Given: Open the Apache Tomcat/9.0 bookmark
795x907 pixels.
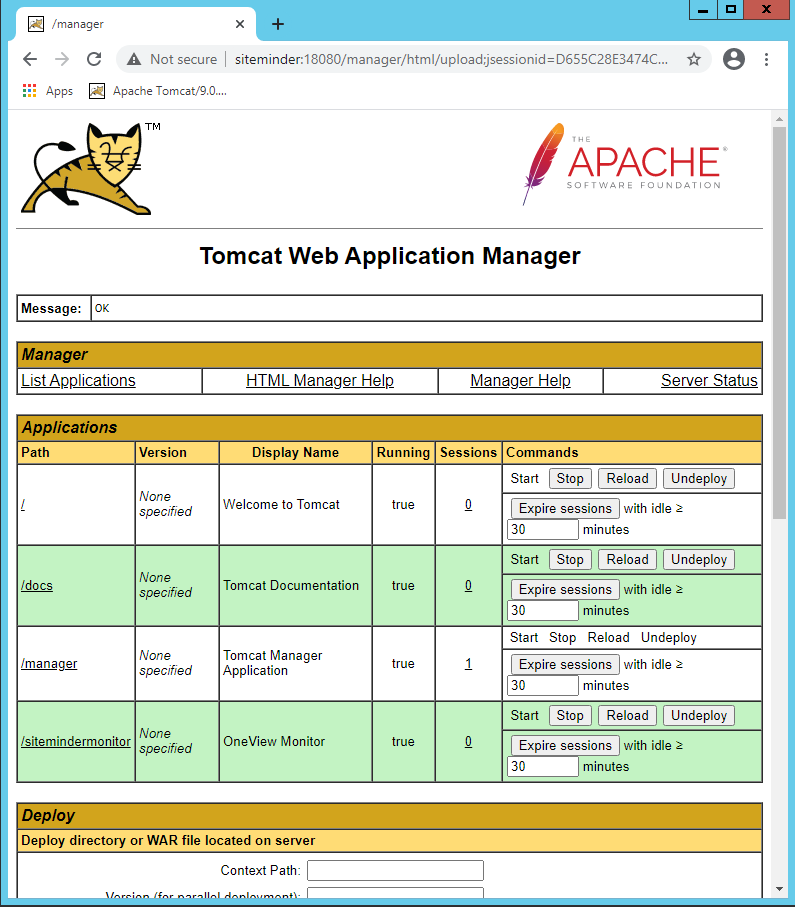Looking at the screenshot, I should pyautogui.click(x=157, y=91).
